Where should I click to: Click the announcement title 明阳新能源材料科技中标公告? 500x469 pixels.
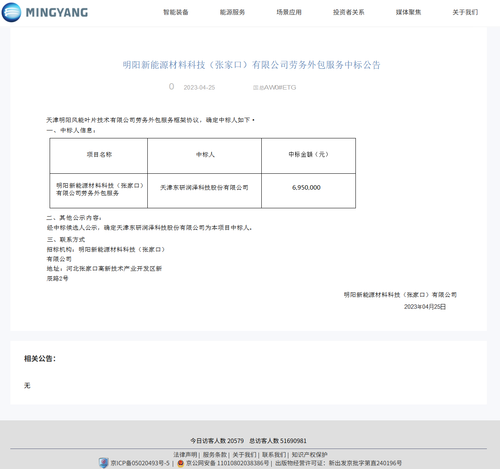(251, 65)
